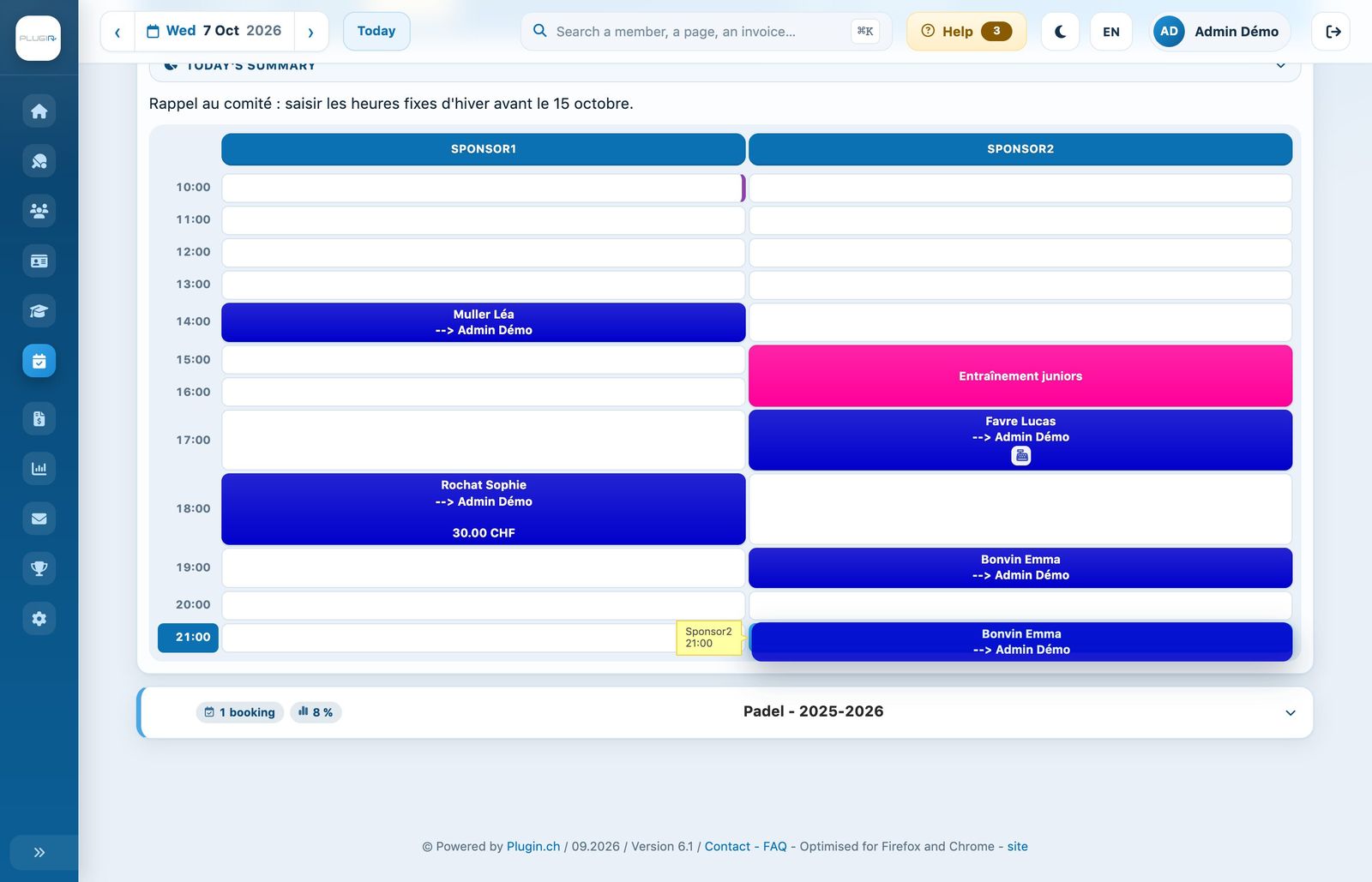Open Admin Démo profile menu

coord(1219,32)
